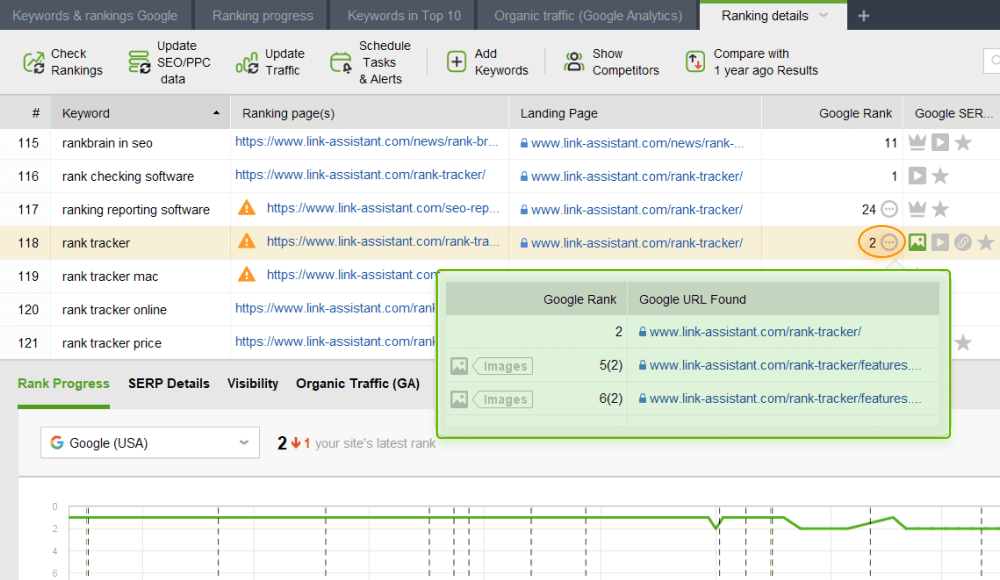Select keyword 'ranking reporting software'
Screen dimensions: 1000x580
point(135,210)
